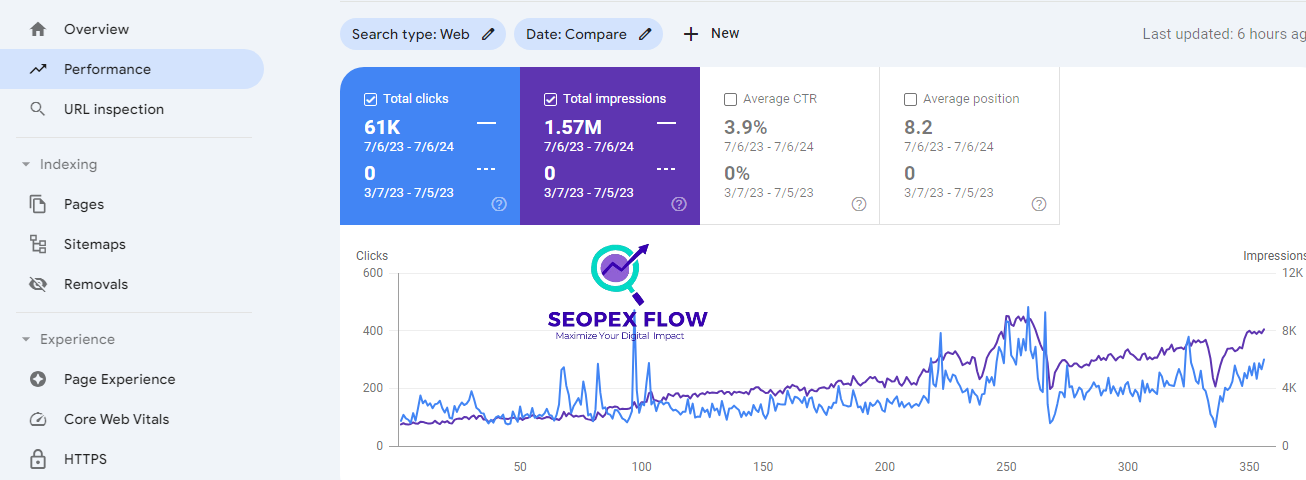
Task: Click 3/7/23 - 7/5/23 range on Total clicks card
Action: tap(409, 193)
